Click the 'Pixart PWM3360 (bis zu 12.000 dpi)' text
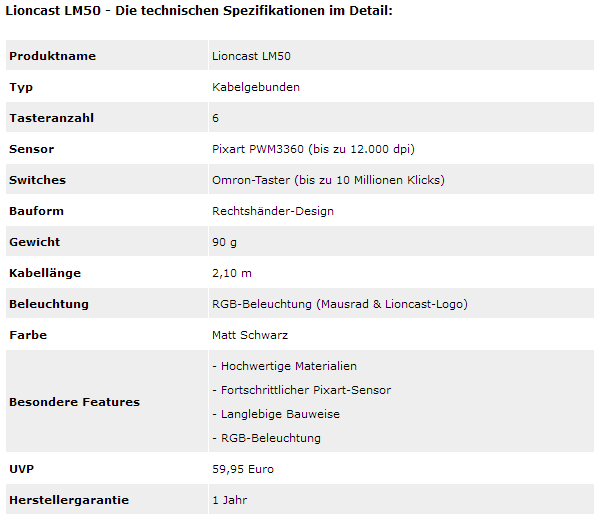 click(x=313, y=149)
